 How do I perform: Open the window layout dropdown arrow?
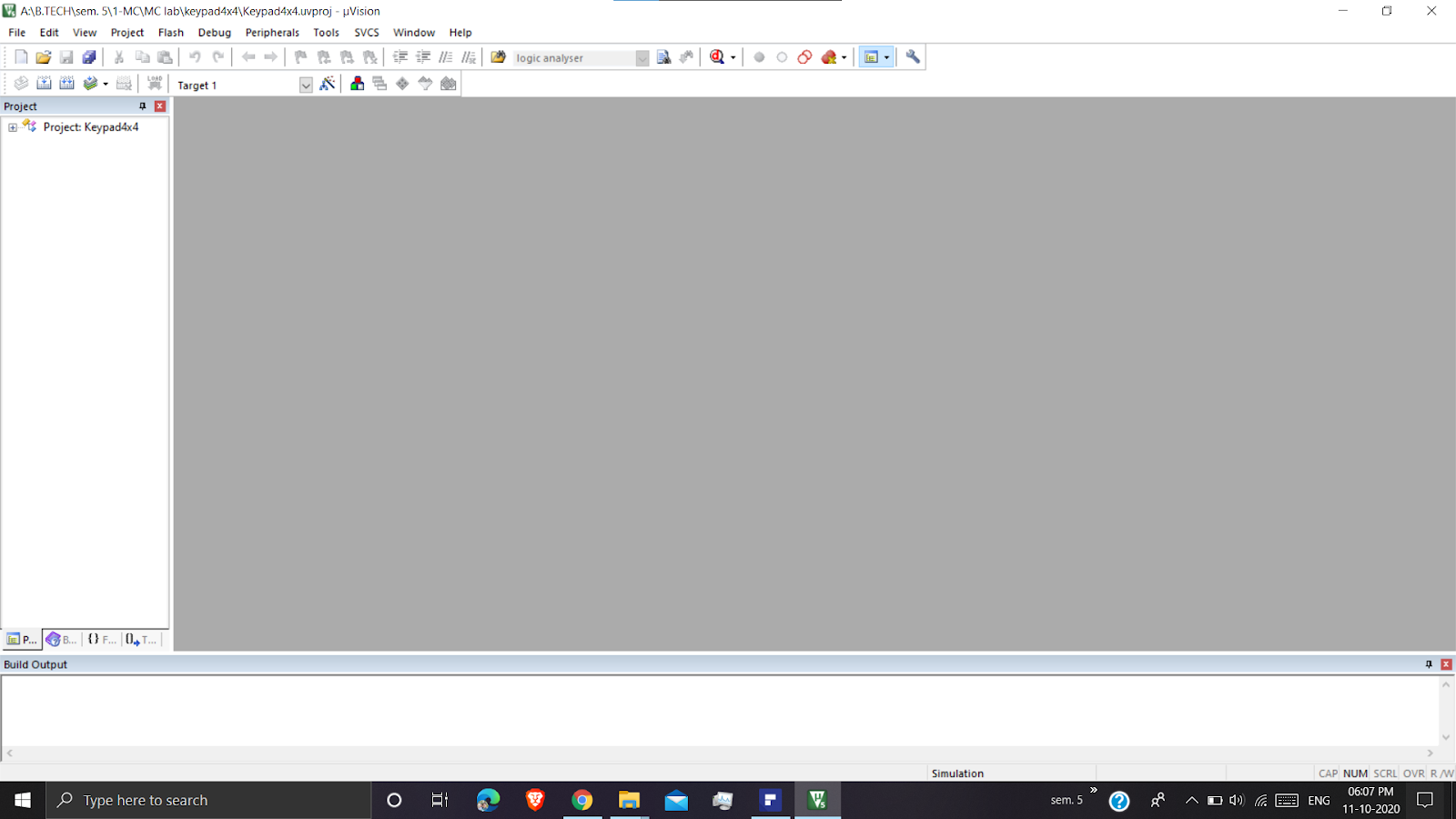887,58
